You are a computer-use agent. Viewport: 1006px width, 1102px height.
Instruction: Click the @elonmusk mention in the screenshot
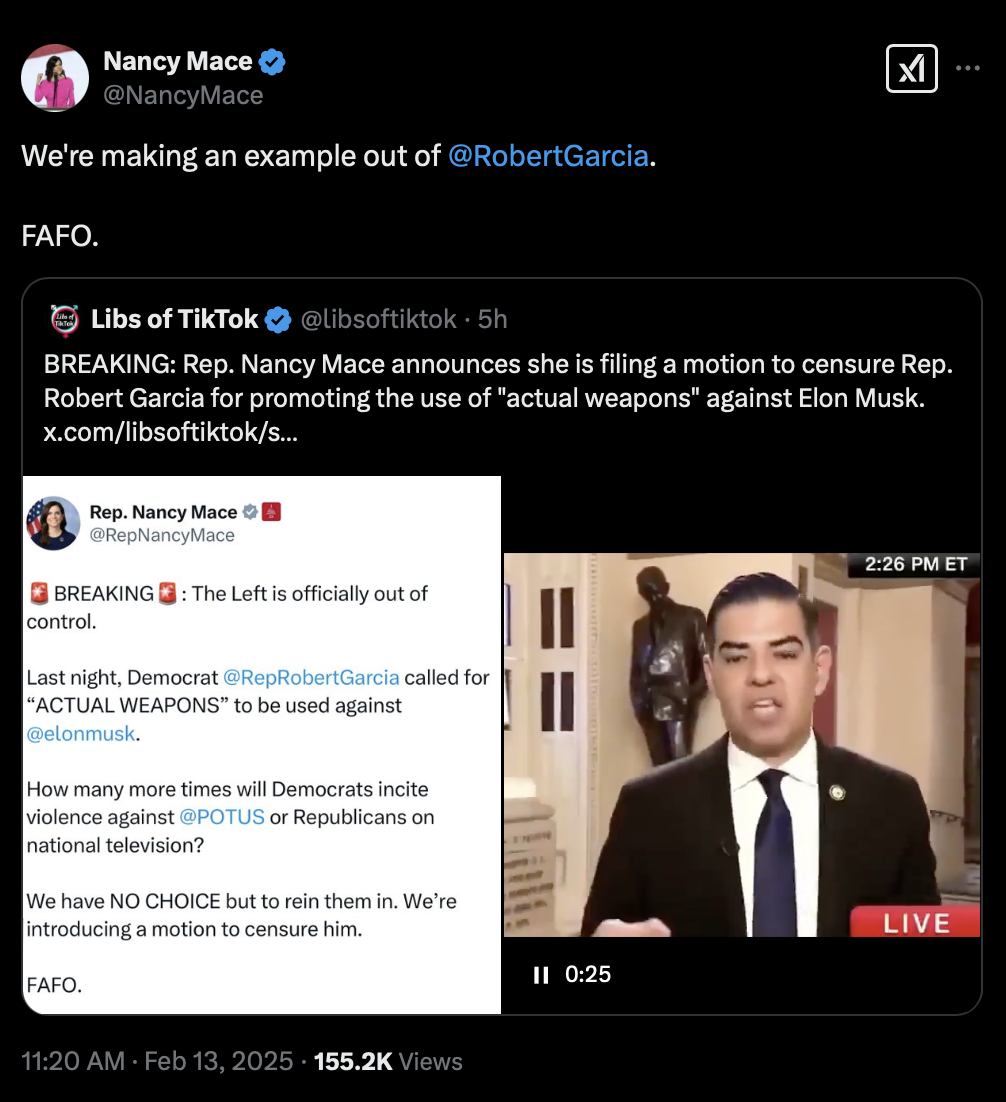tap(81, 734)
